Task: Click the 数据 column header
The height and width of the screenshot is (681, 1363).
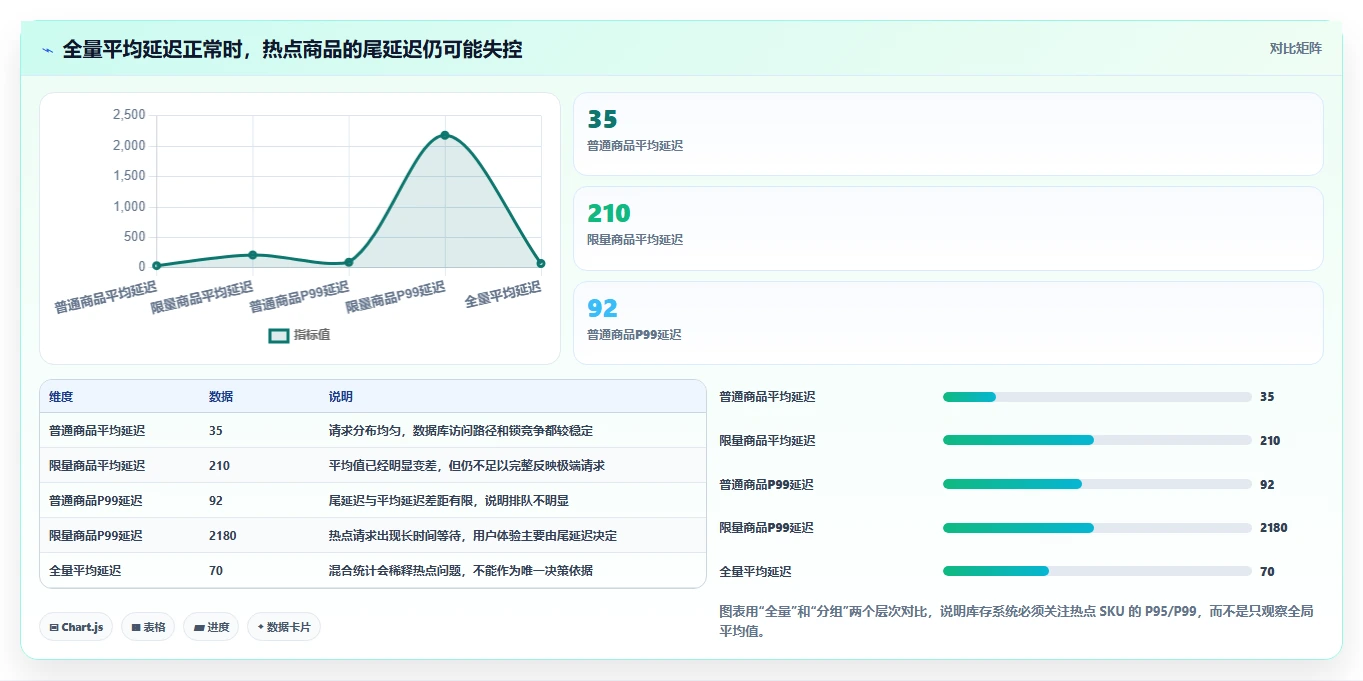Action: (x=221, y=397)
